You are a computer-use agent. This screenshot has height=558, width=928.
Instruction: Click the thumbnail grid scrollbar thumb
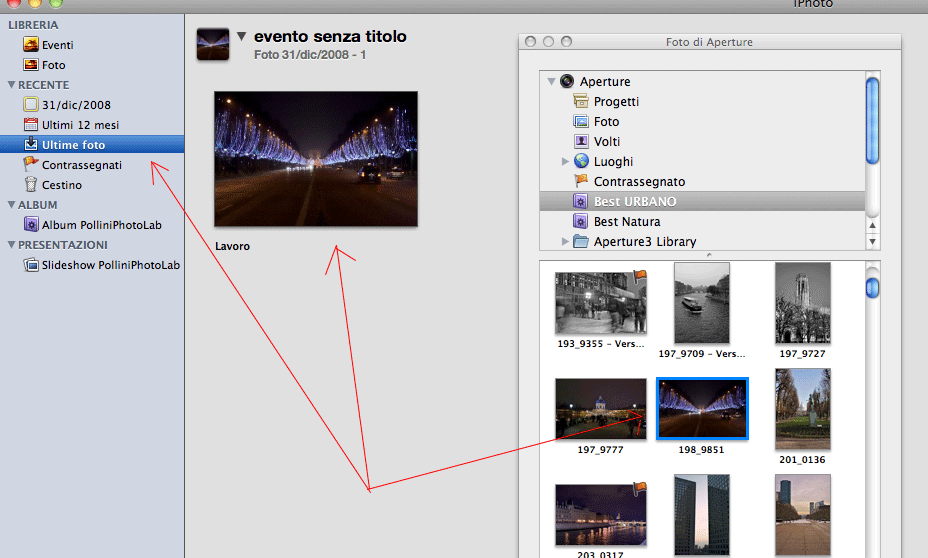click(x=872, y=288)
